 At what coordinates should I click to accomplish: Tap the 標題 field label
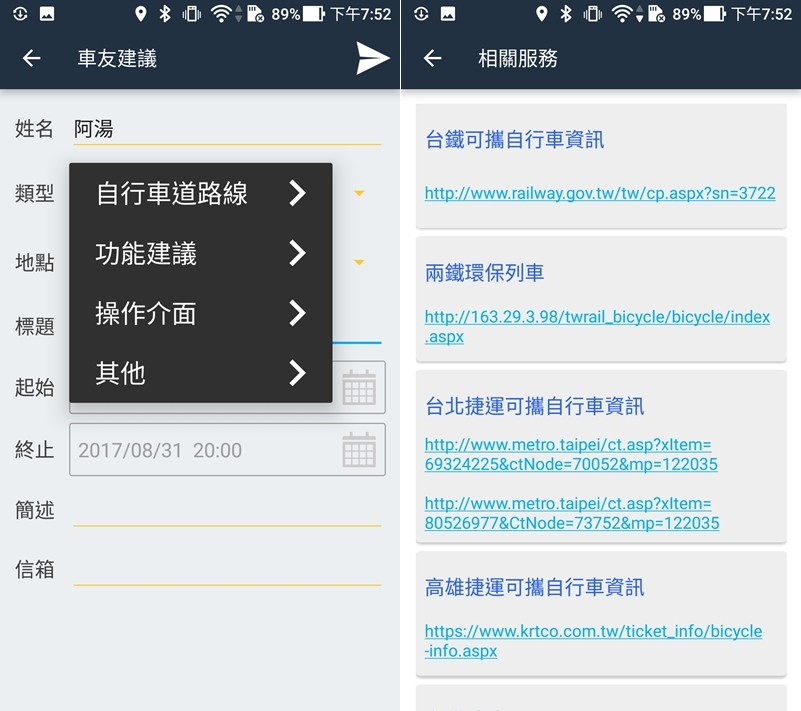[34, 326]
